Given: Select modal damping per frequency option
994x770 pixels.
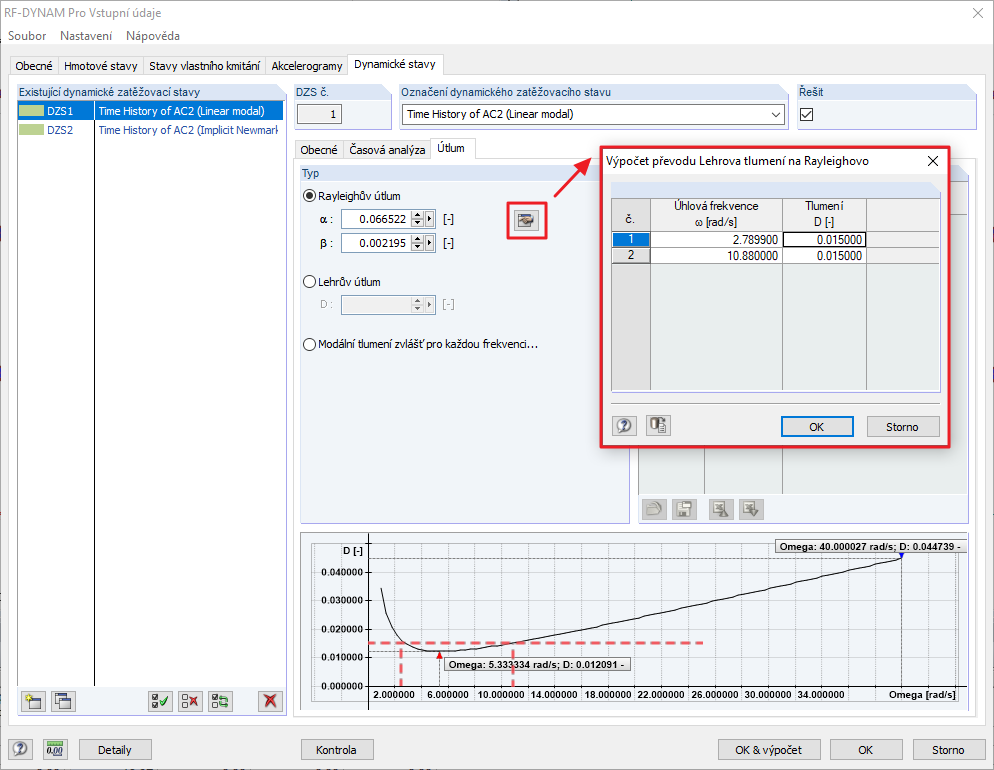Looking at the screenshot, I should tap(309, 344).
